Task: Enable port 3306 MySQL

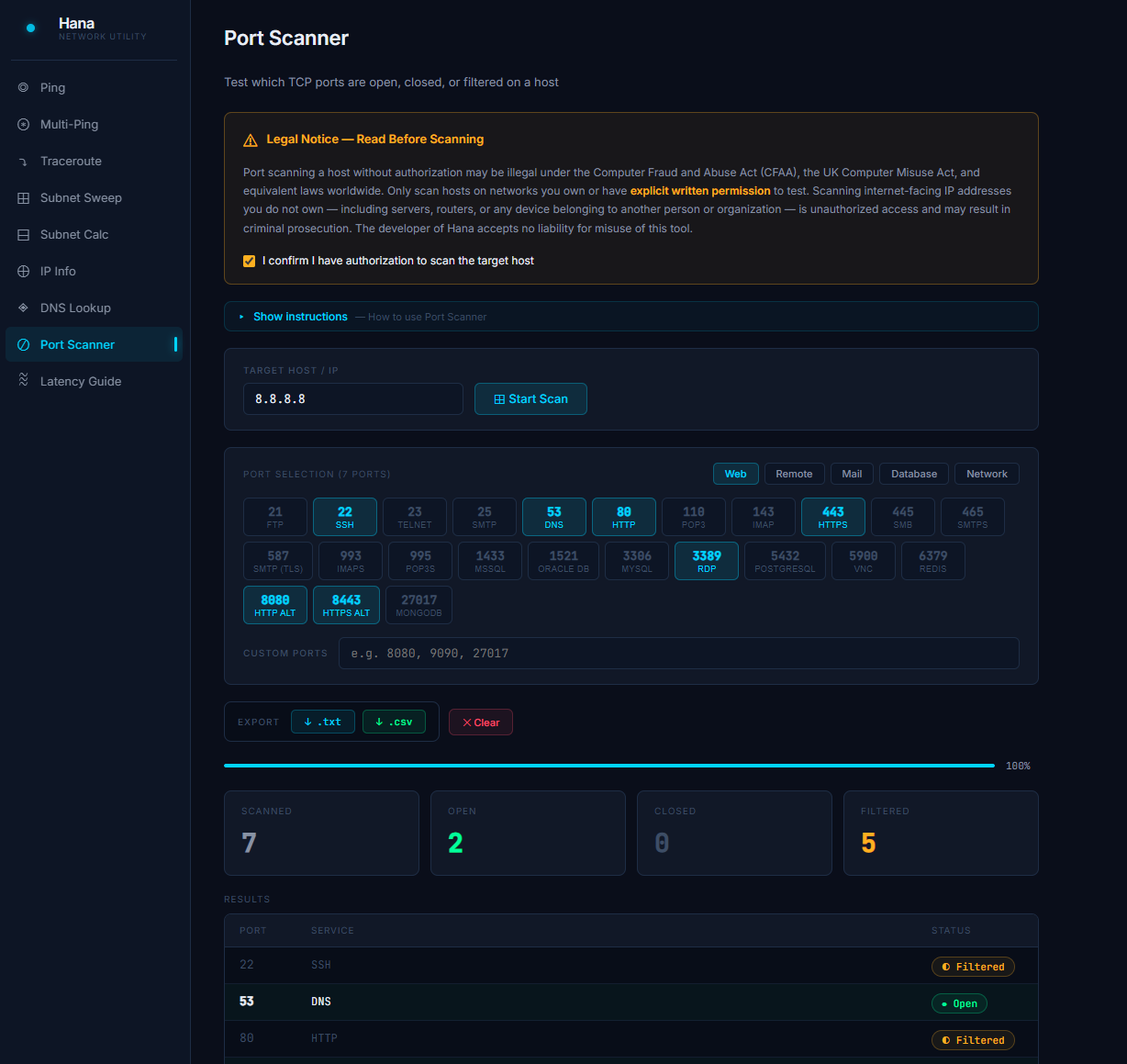Action: coord(637,561)
